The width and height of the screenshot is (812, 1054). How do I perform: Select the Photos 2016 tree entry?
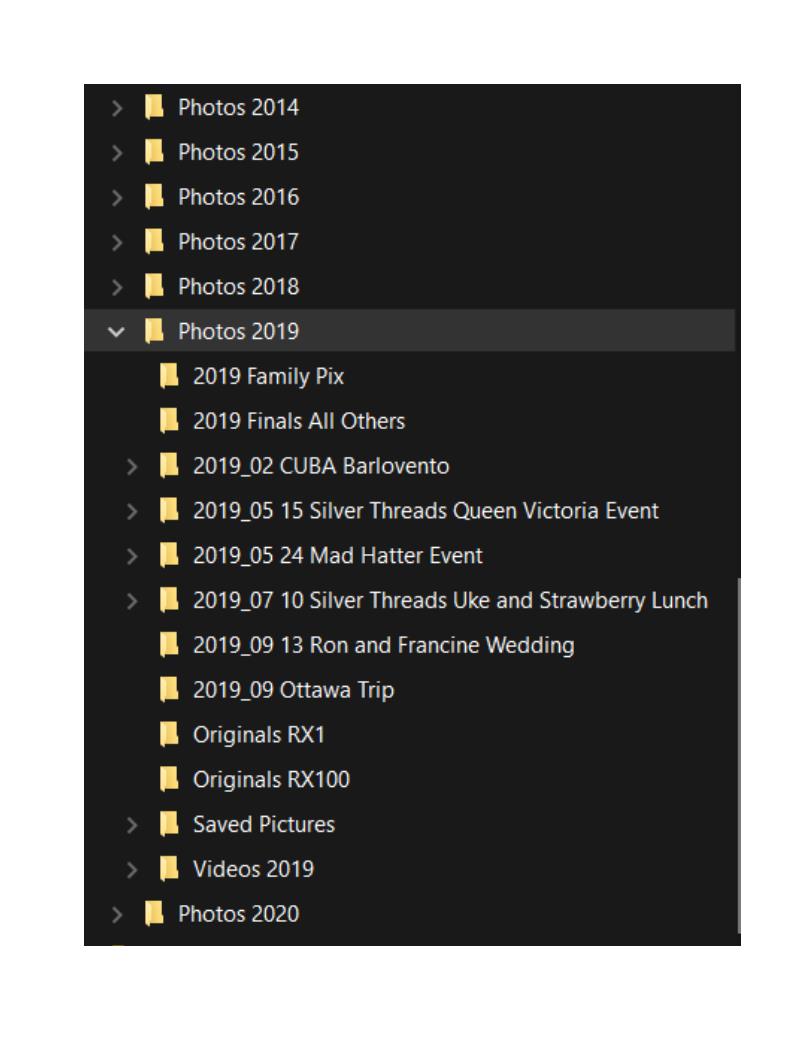point(238,197)
